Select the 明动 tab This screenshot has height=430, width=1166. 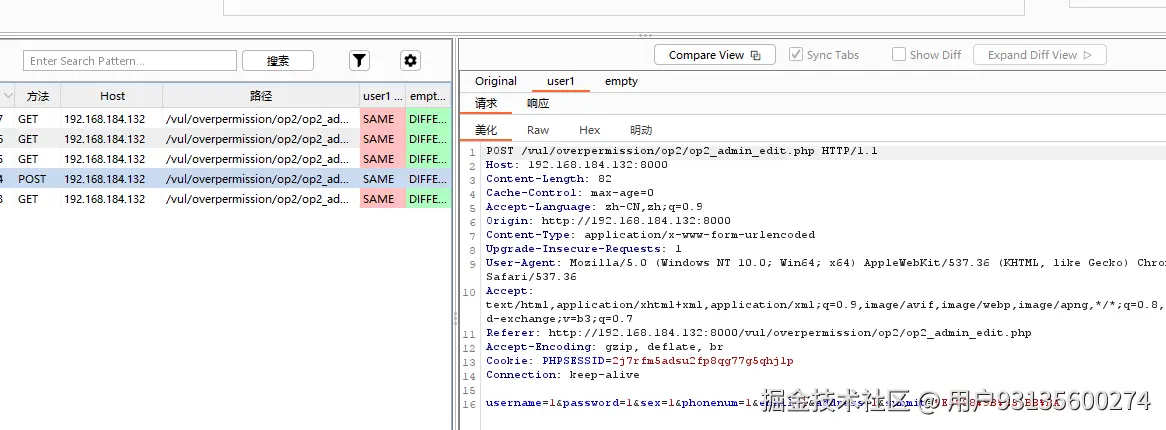[x=641, y=130]
